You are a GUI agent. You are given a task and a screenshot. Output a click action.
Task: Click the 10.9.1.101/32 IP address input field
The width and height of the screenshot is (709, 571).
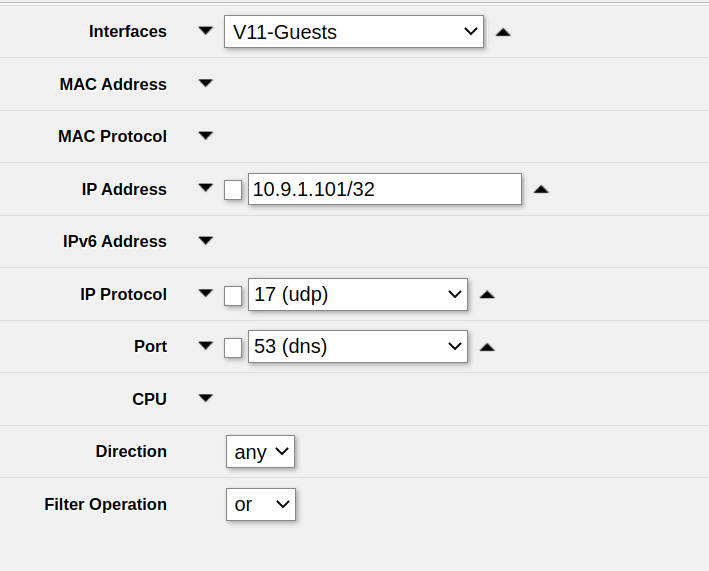point(384,189)
